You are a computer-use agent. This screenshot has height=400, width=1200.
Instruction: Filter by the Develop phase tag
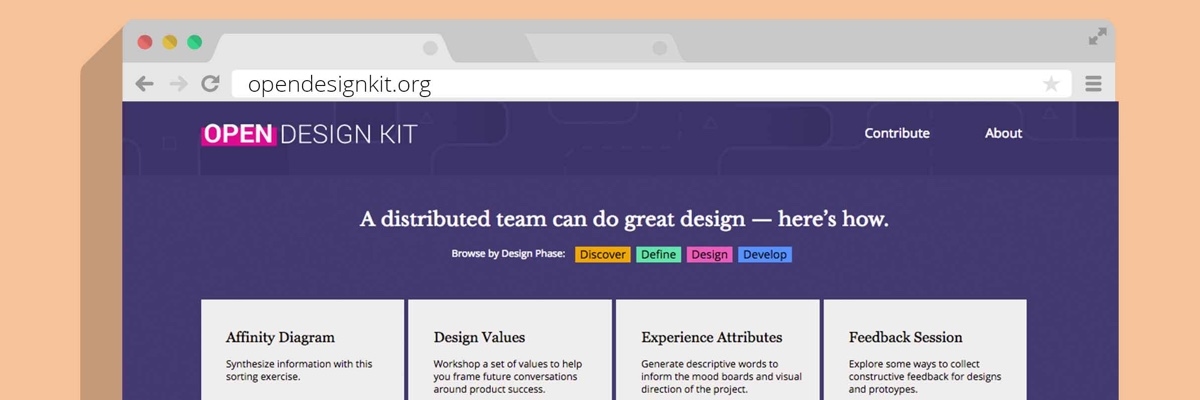(765, 254)
